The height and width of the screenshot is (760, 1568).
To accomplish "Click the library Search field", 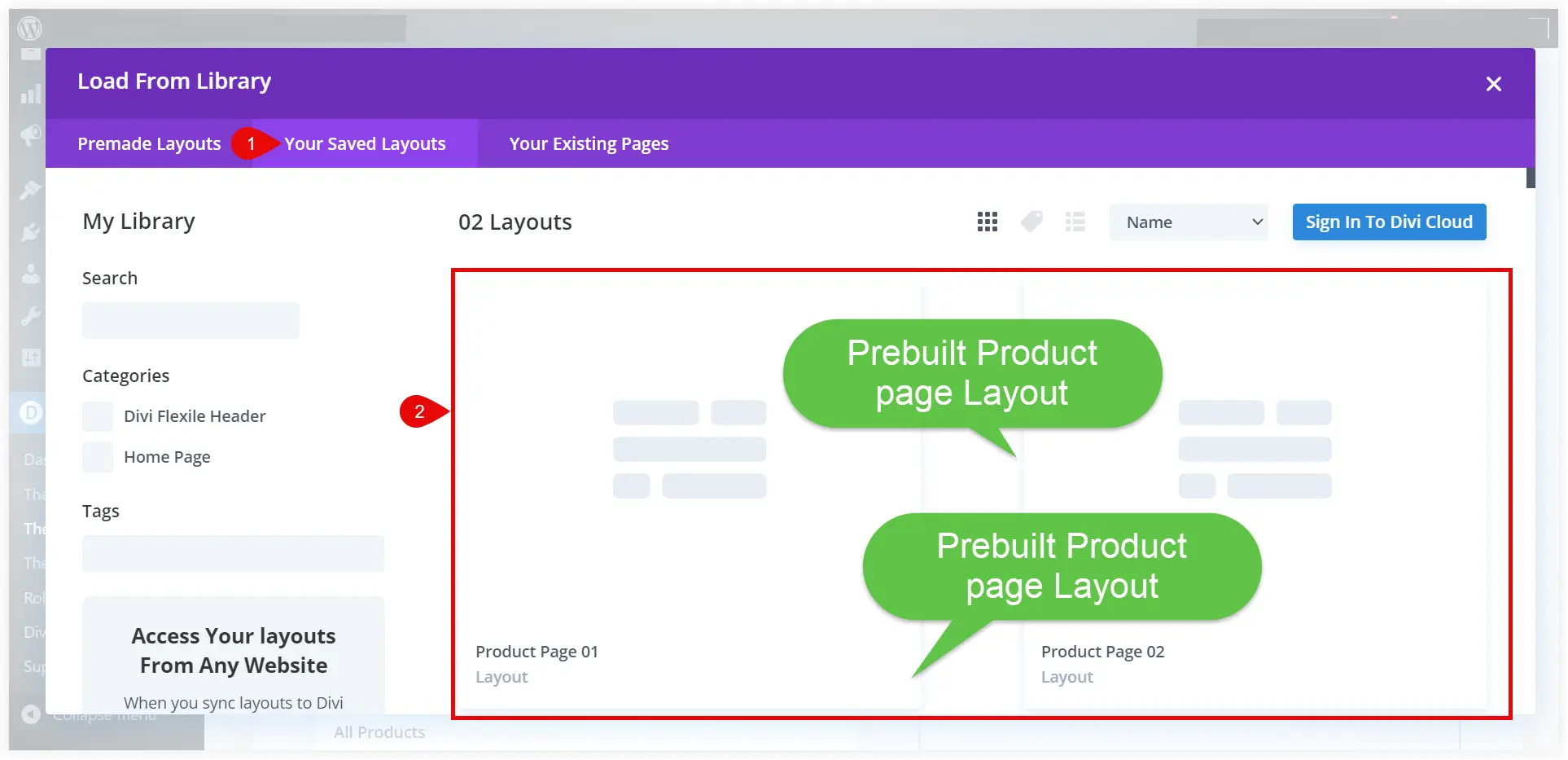I will pos(191,320).
